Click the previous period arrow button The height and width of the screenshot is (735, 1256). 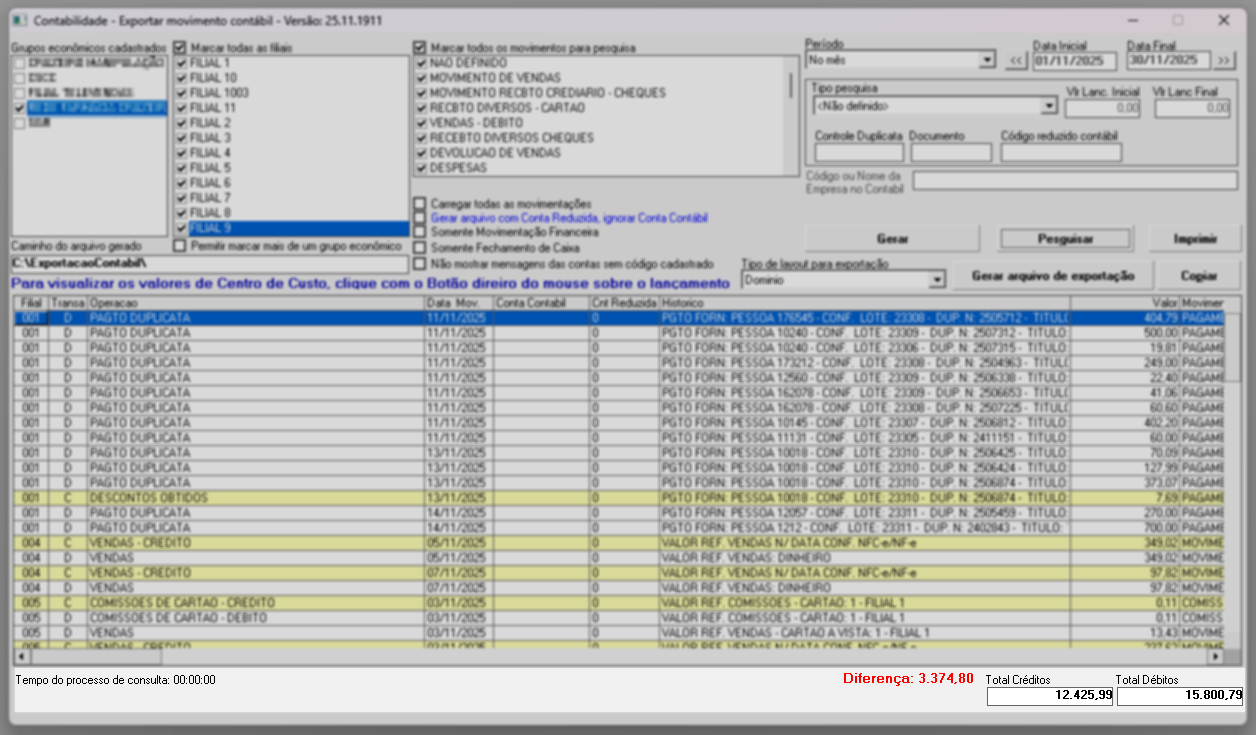coord(1016,61)
